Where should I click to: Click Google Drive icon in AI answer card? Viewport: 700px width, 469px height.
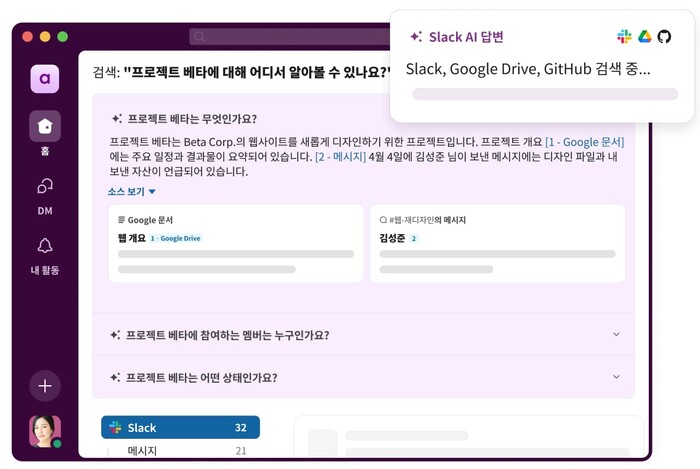[x=644, y=37]
